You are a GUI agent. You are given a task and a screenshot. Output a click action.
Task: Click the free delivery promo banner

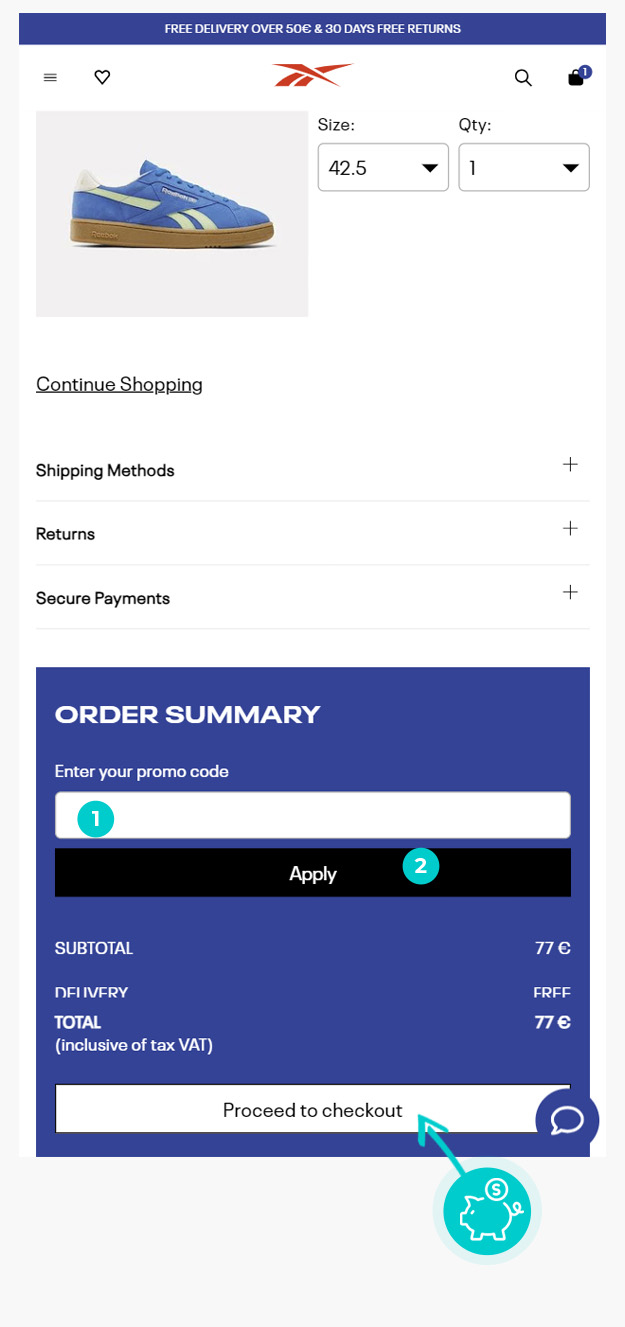coord(312,29)
